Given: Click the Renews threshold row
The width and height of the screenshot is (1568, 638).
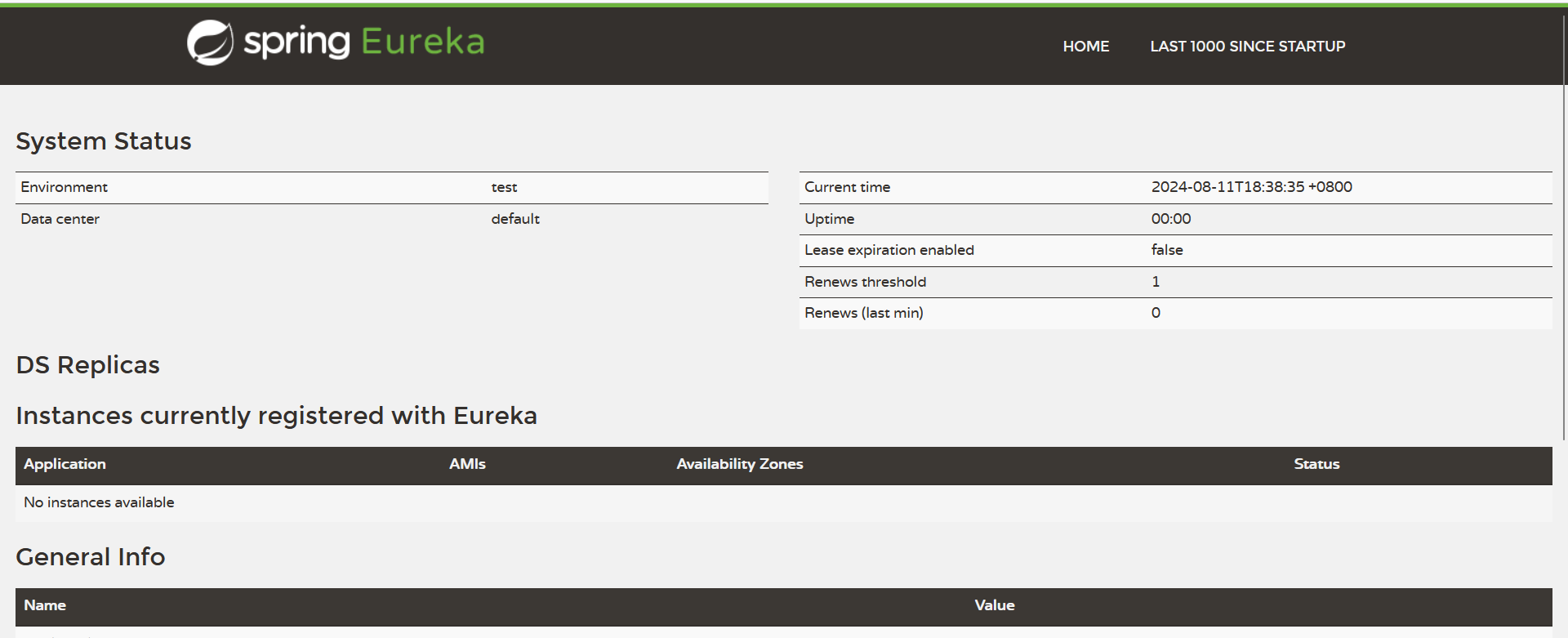Looking at the screenshot, I should pos(1175,282).
